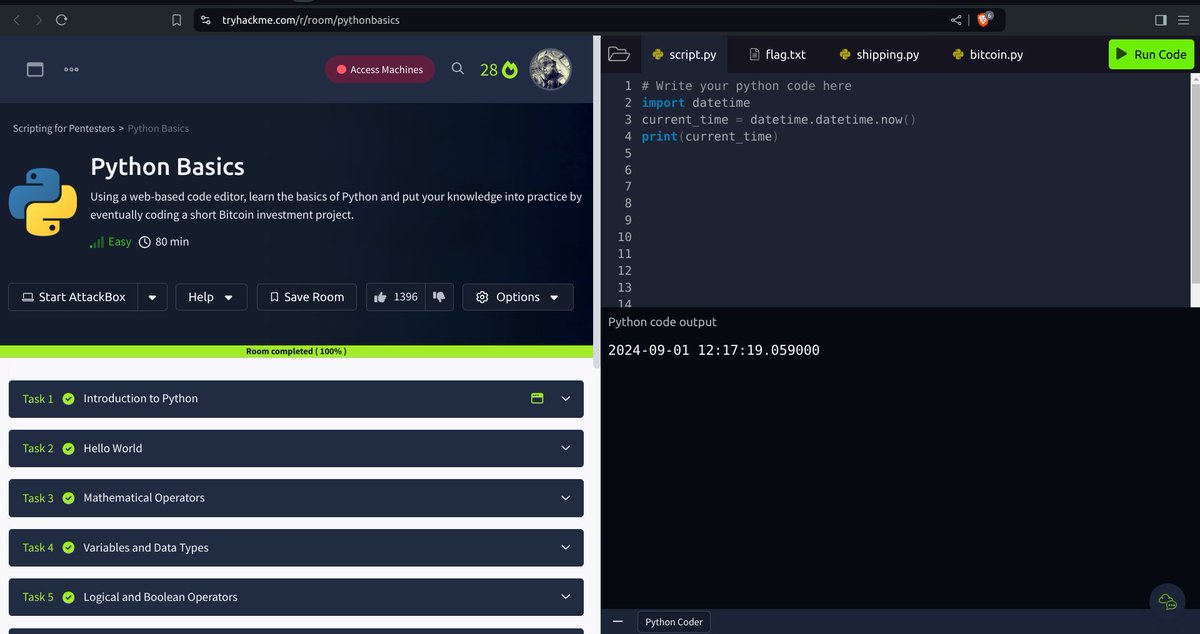
Task: Open site settings icon beside URL
Action: [205, 20]
